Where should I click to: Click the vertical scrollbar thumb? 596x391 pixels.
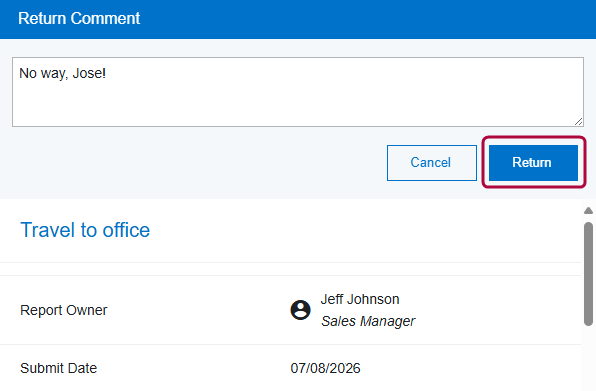(588, 274)
